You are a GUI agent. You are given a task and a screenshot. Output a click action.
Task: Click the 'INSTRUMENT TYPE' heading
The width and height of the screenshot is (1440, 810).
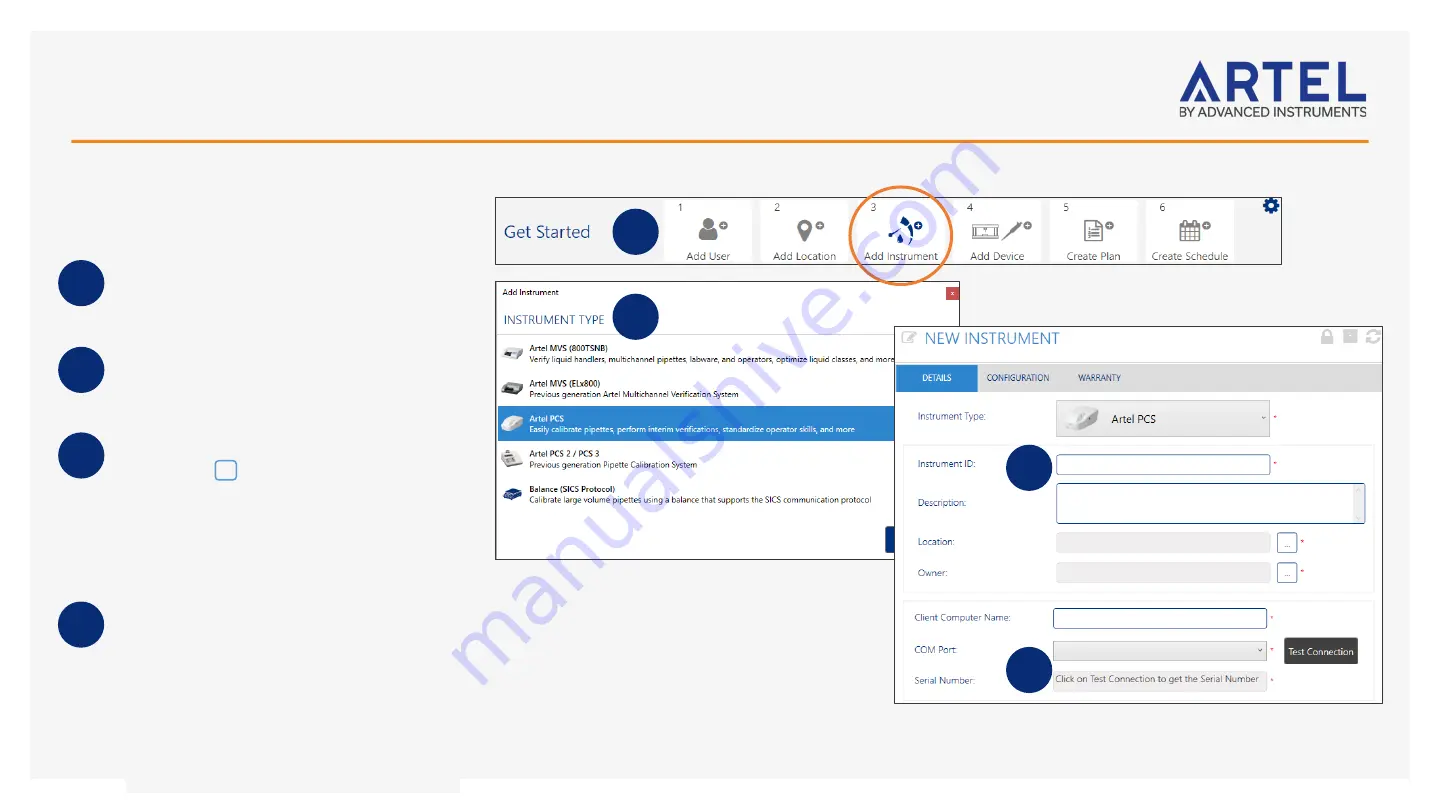(x=554, y=320)
